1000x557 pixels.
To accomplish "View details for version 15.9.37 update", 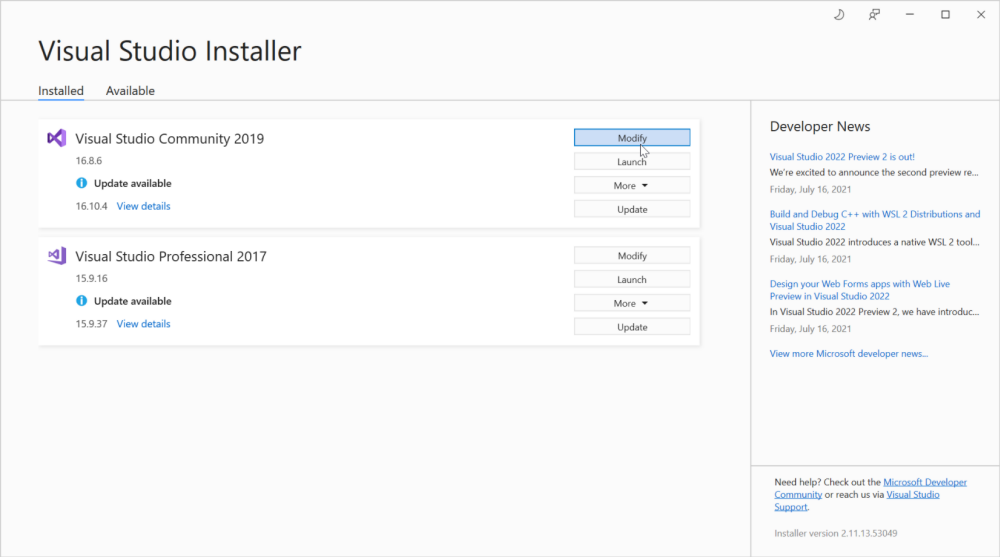I will point(143,323).
